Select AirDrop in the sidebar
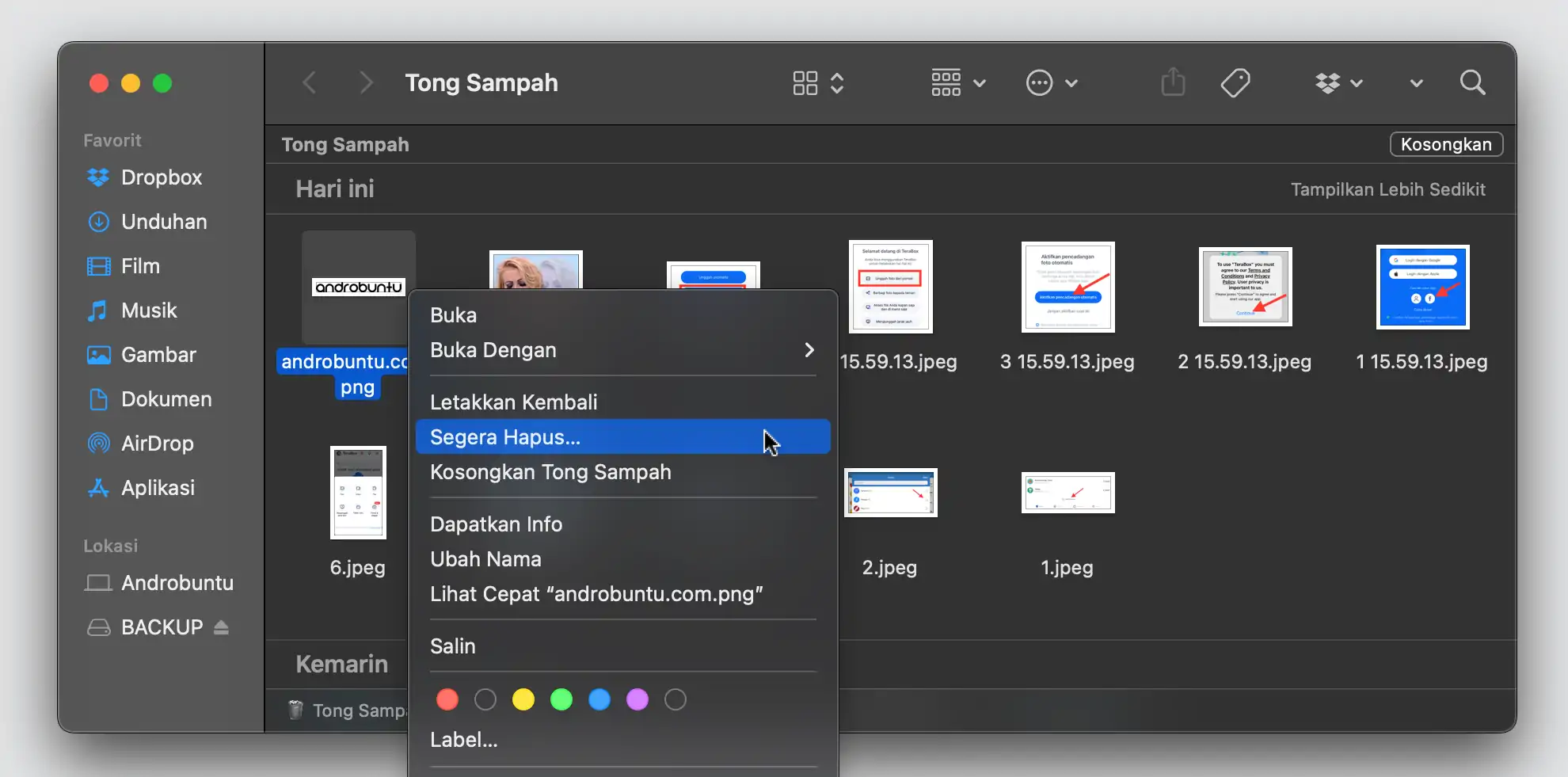The width and height of the screenshot is (1568, 777). pos(158,444)
